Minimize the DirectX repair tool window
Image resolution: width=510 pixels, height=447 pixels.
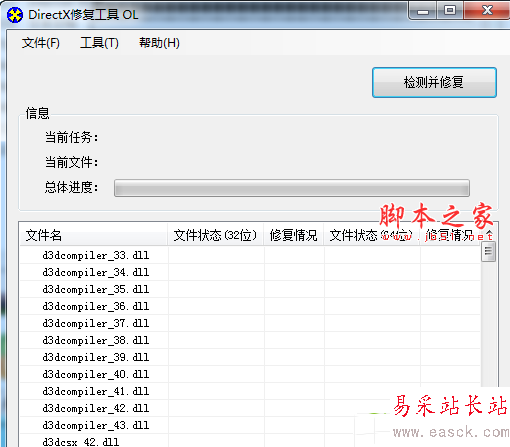[x=423, y=11]
